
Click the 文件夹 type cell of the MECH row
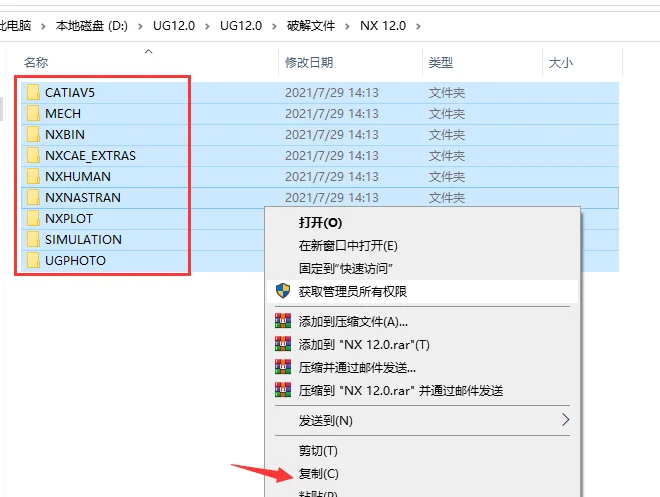coord(447,114)
